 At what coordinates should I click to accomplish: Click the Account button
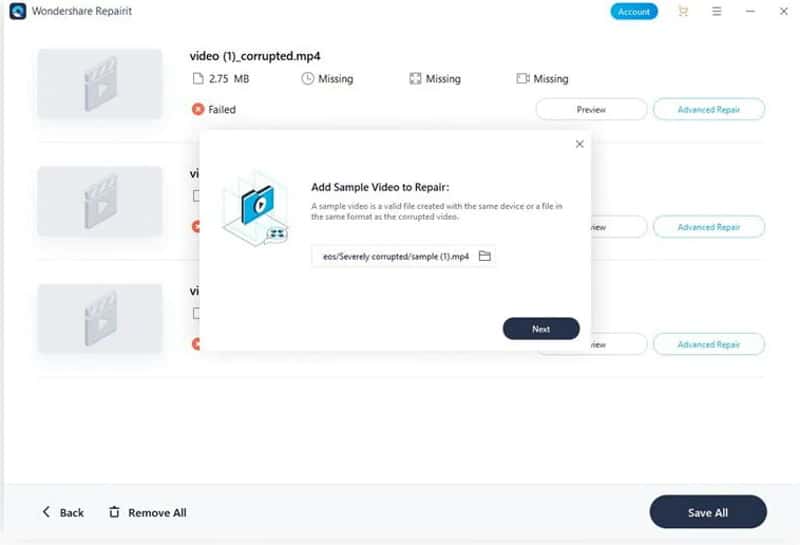point(634,12)
